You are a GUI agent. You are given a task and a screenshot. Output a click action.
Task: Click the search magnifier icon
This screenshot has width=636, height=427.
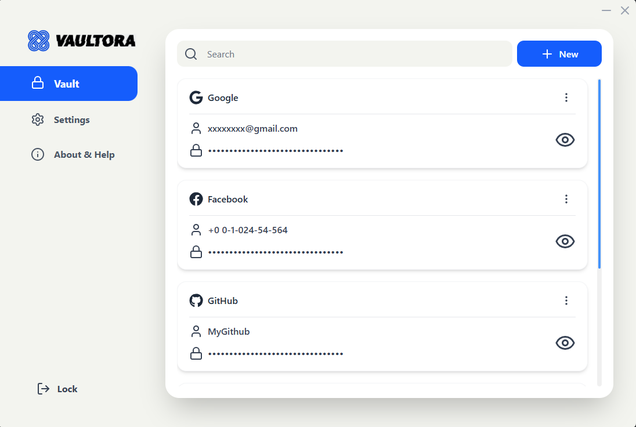tap(191, 54)
